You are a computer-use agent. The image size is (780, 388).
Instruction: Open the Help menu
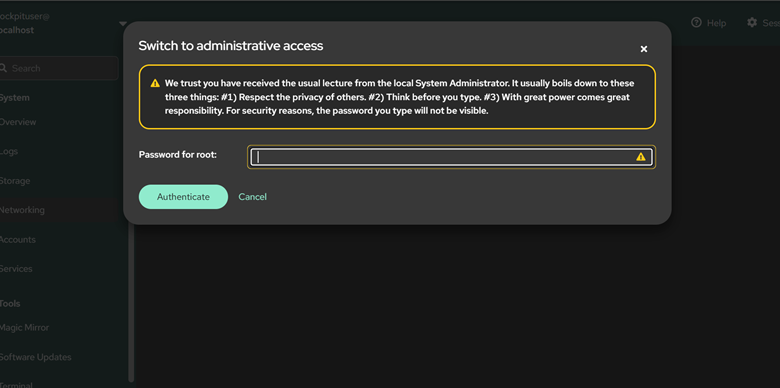click(x=709, y=23)
